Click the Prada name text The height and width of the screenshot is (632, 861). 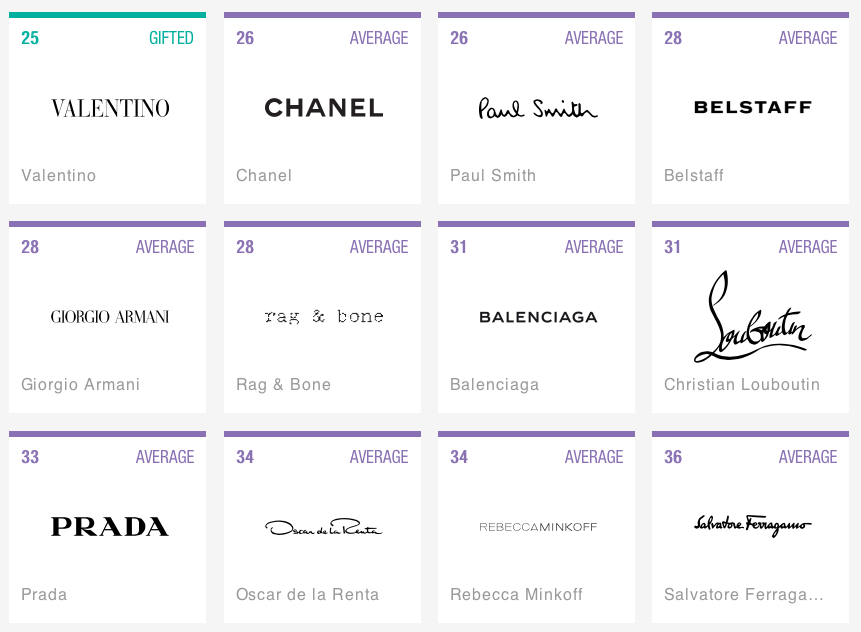tap(44, 594)
